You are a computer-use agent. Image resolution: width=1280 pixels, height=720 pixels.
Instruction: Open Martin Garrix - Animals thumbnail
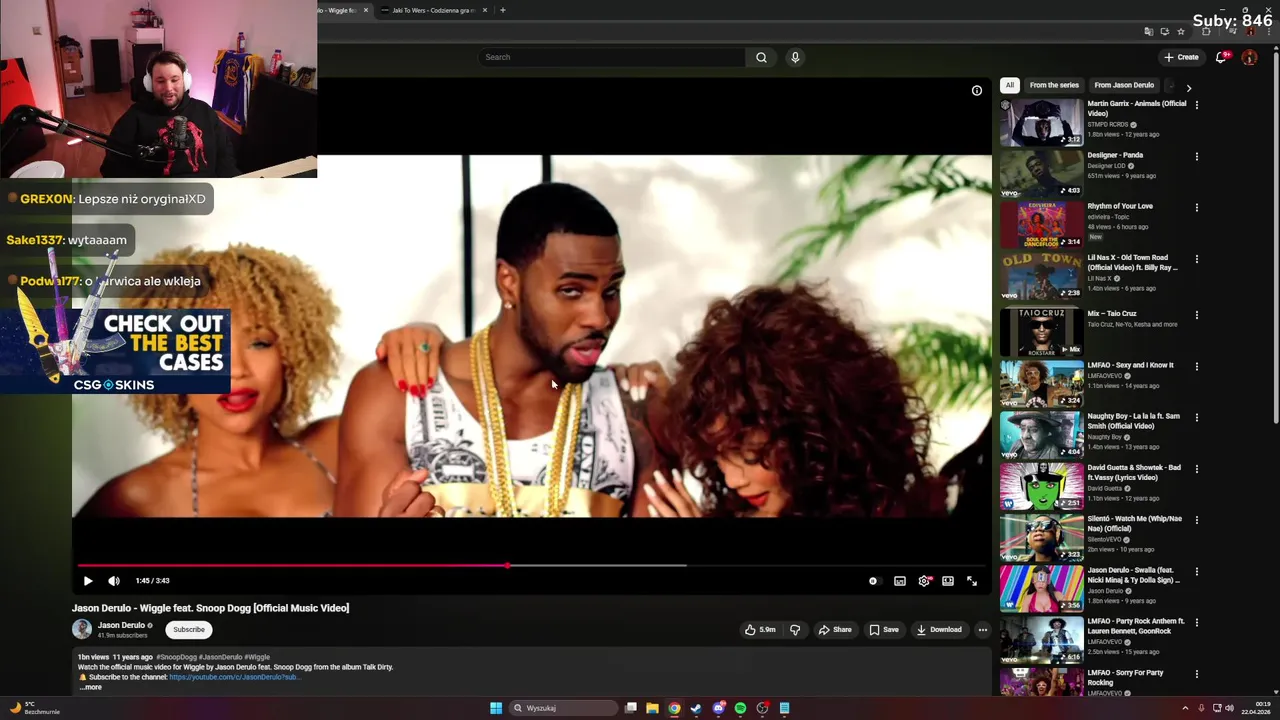pos(1041,122)
